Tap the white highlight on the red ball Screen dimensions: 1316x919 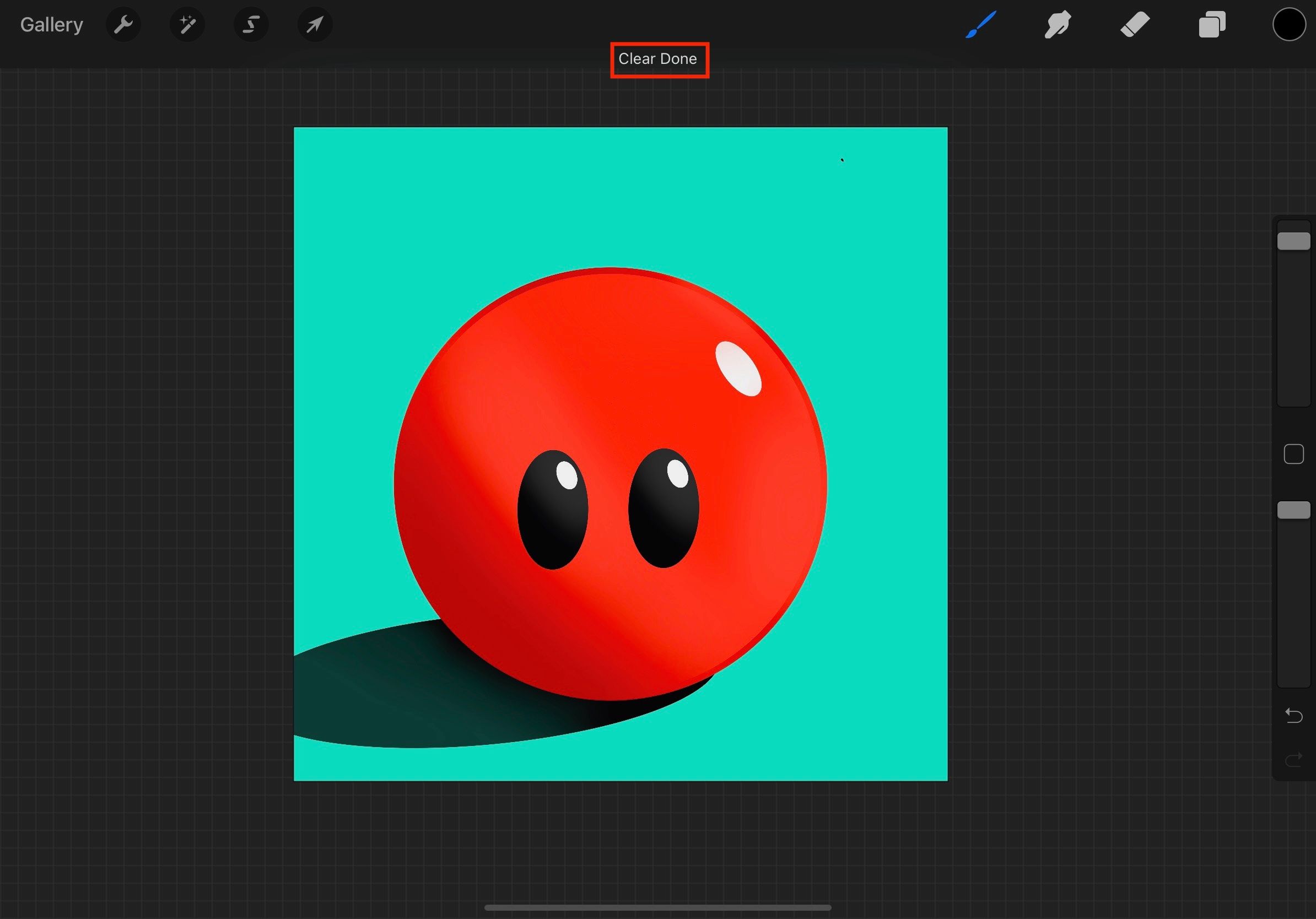(x=738, y=369)
